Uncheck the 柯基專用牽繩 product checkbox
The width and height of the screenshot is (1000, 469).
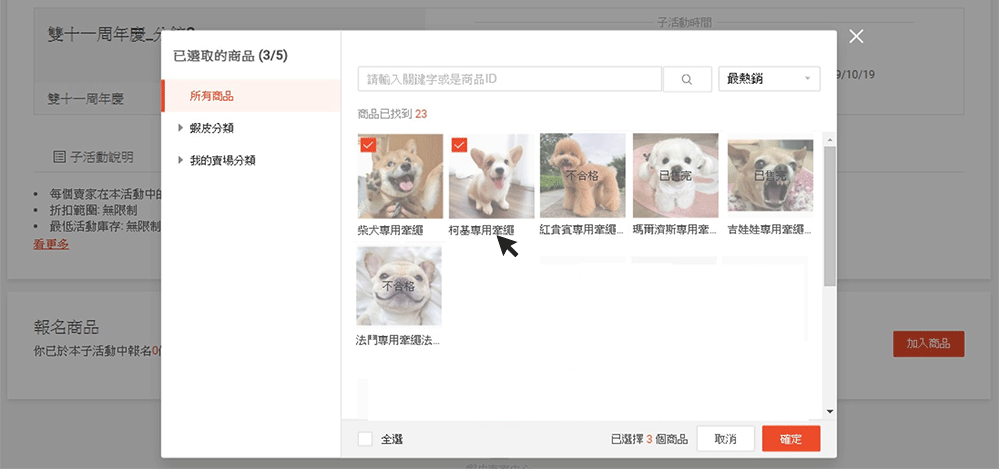coord(459,145)
